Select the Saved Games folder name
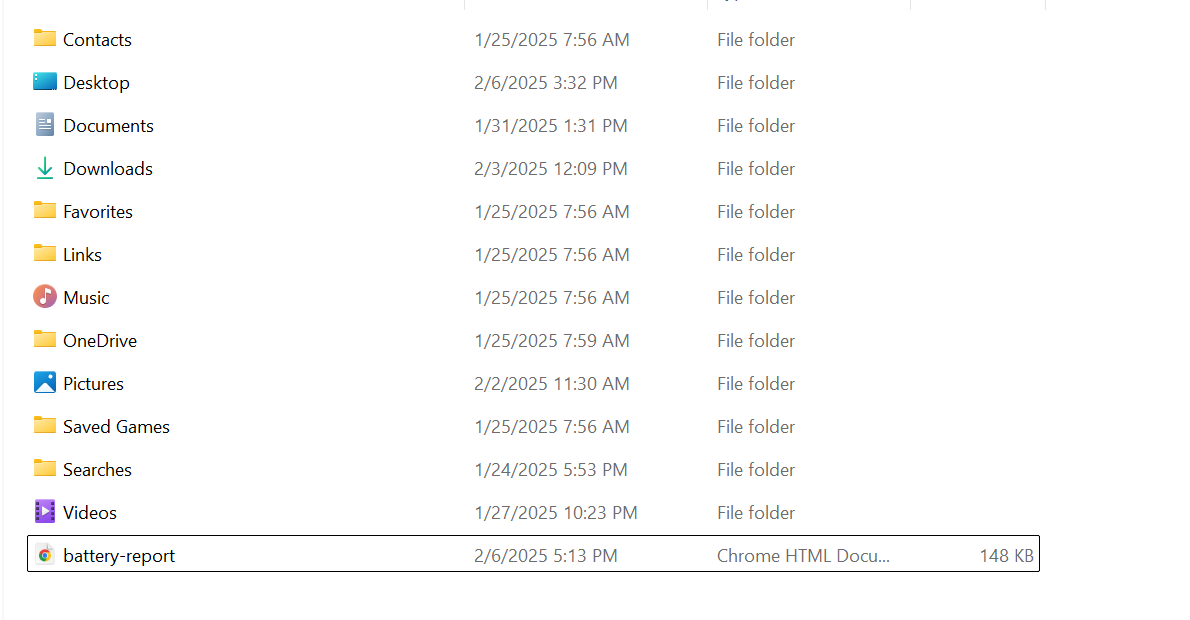 click(x=116, y=427)
